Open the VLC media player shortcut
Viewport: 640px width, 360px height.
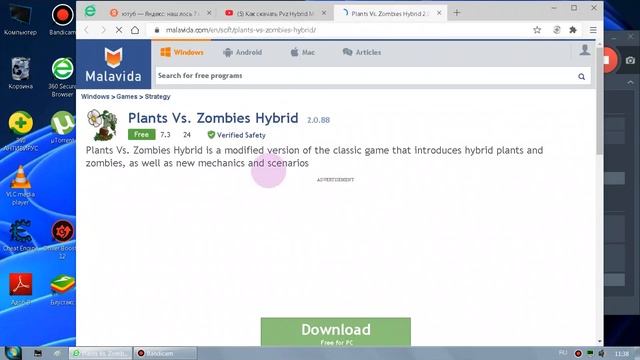pos(20,186)
